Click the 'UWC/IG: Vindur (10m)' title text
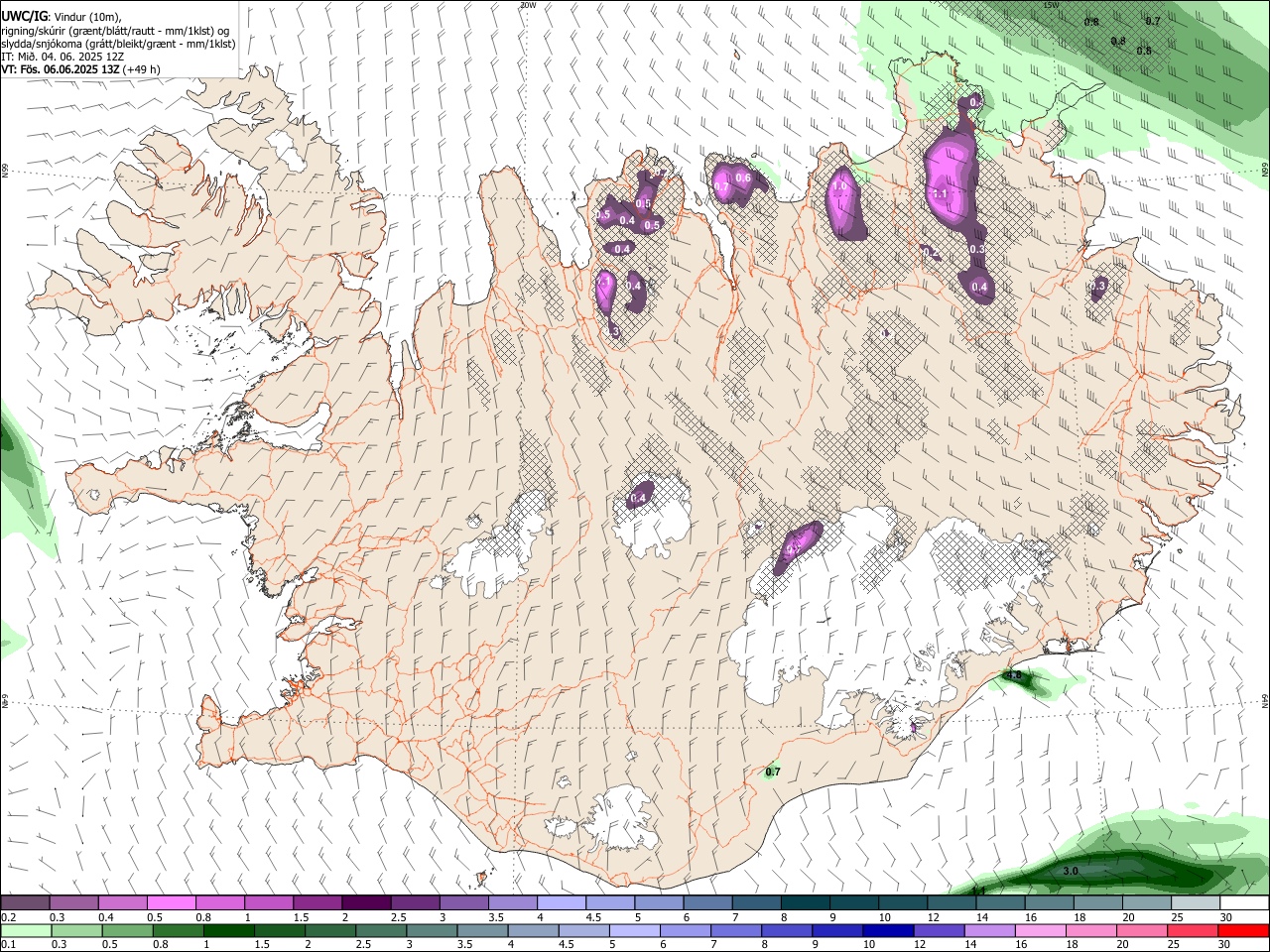Viewport: 1270px width, 952px height. pyautogui.click(x=62, y=17)
